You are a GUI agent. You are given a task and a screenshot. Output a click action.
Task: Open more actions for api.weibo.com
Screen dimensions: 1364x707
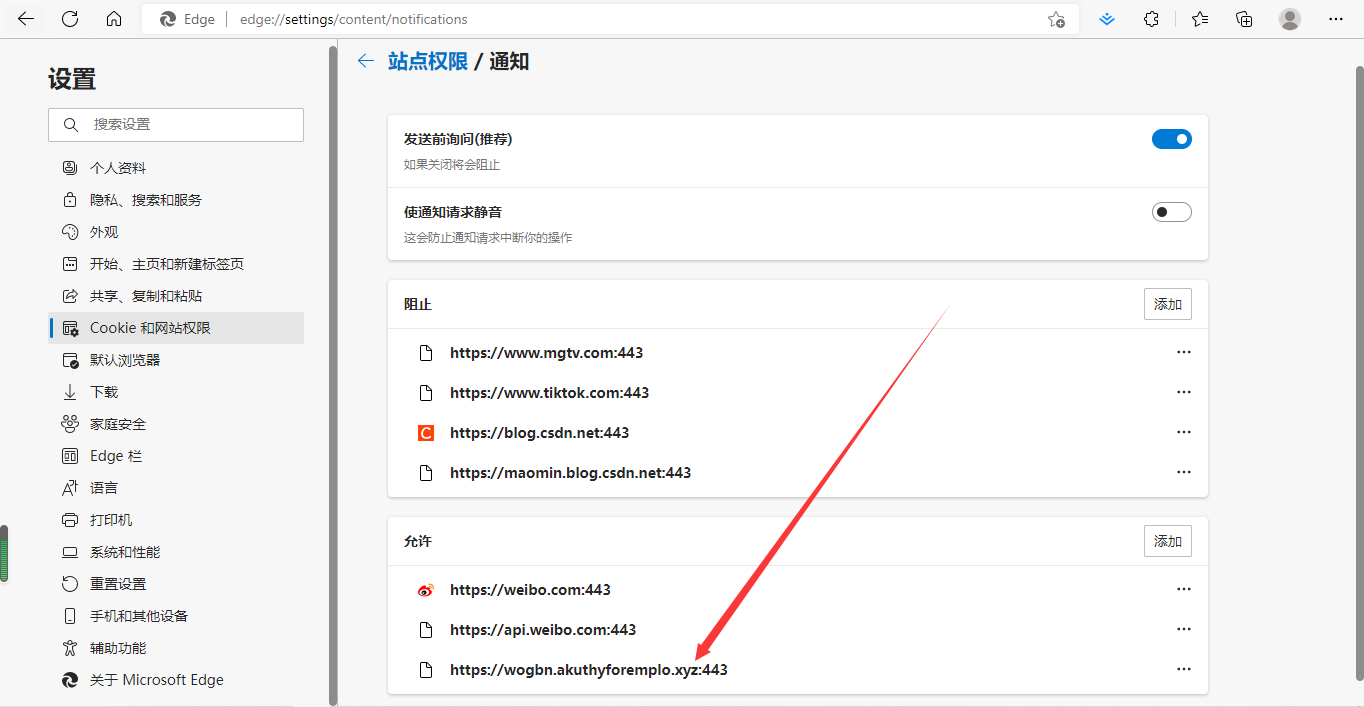[1184, 629]
